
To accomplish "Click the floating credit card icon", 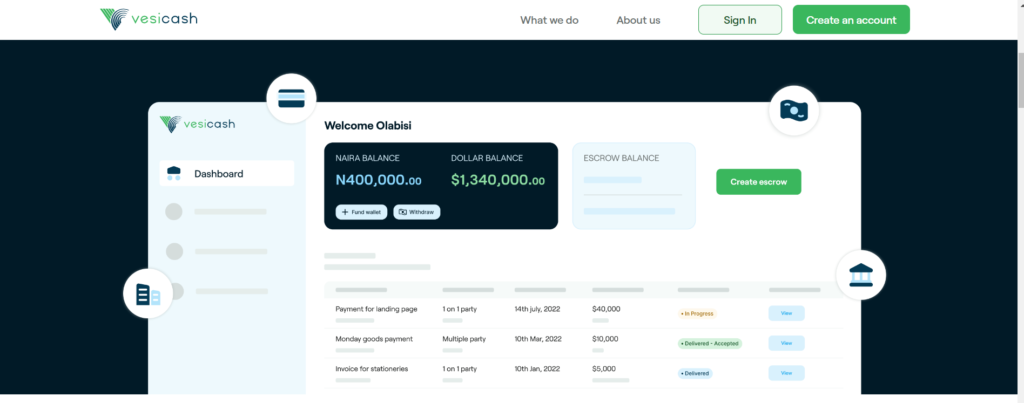I will [291, 98].
